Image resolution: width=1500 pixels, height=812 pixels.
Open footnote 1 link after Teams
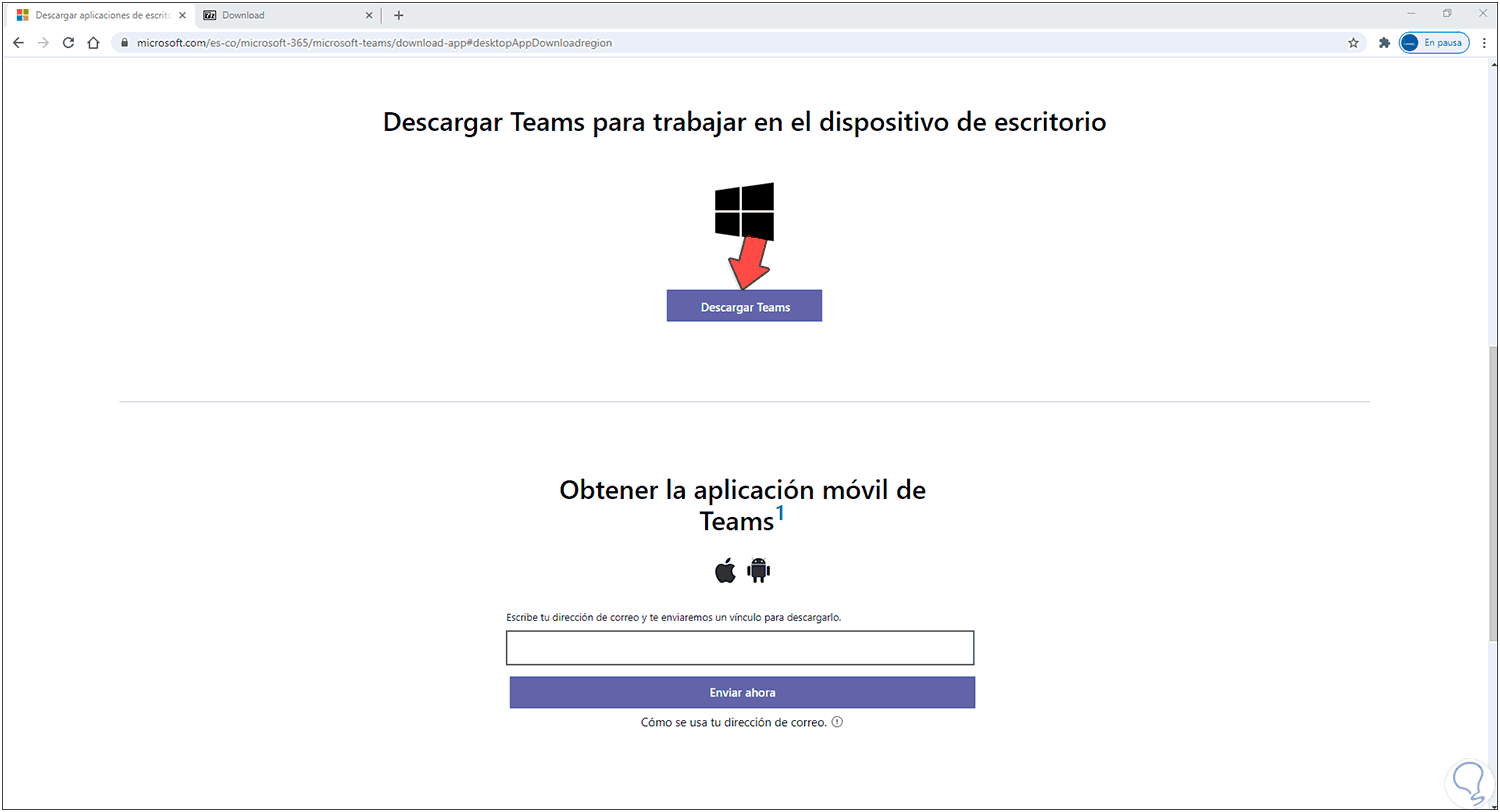[781, 514]
